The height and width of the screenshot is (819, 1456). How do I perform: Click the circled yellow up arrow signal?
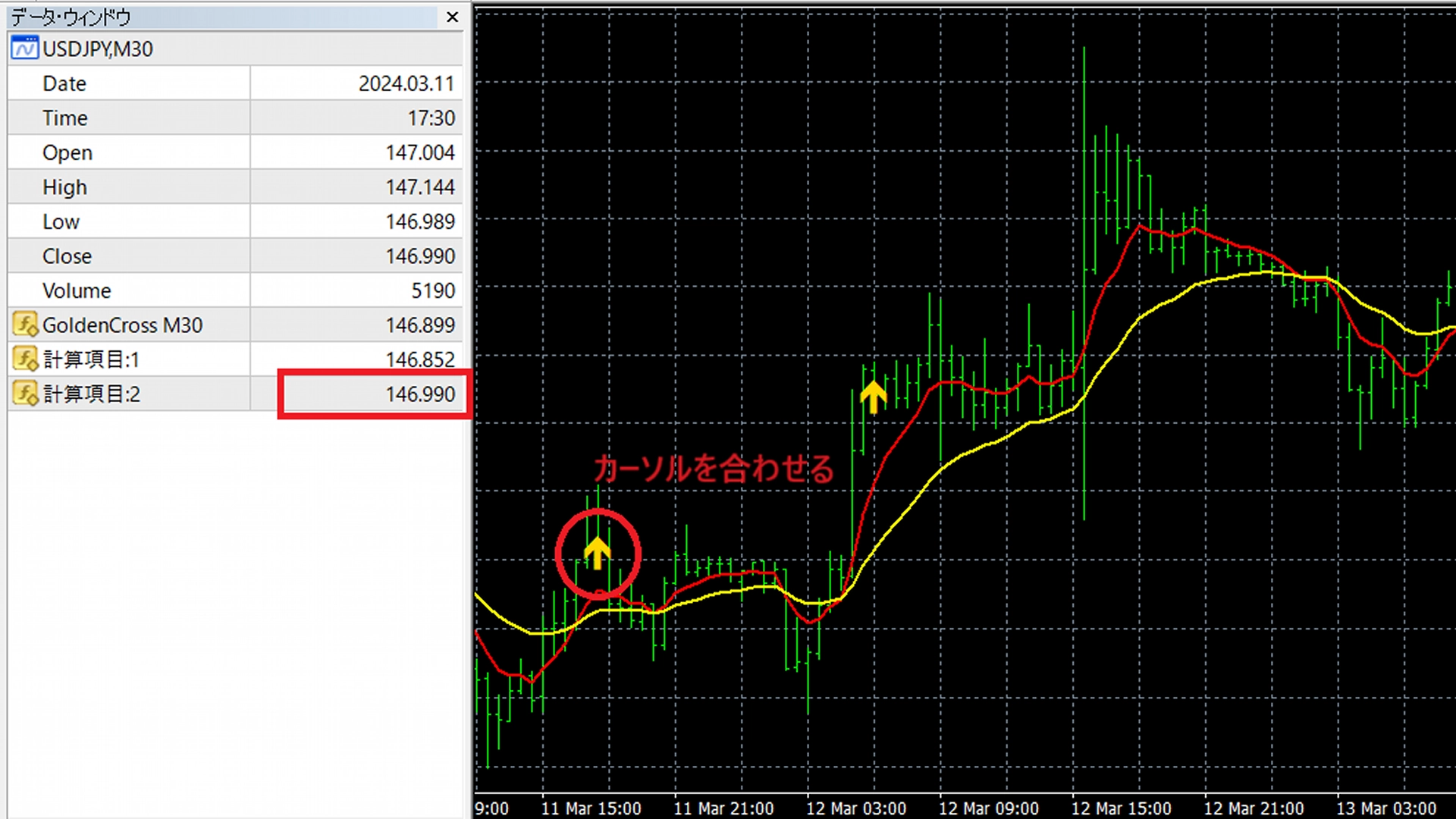point(598,554)
